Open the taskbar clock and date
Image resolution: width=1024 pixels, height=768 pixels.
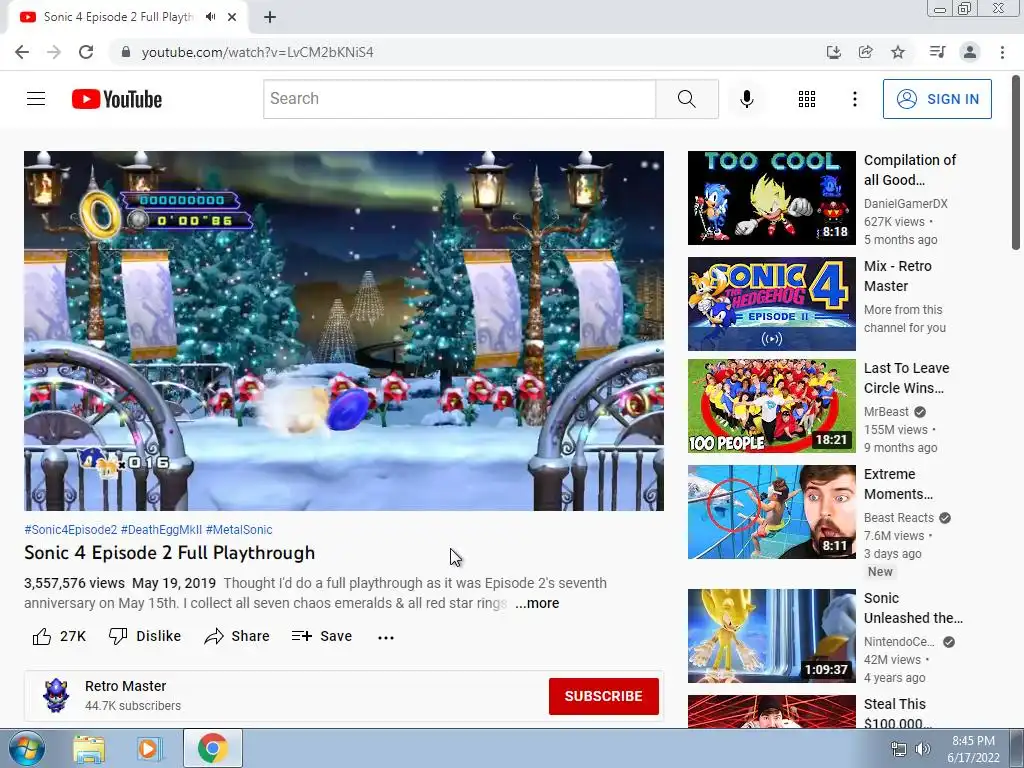pyautogui.click(x=973, y=749)
